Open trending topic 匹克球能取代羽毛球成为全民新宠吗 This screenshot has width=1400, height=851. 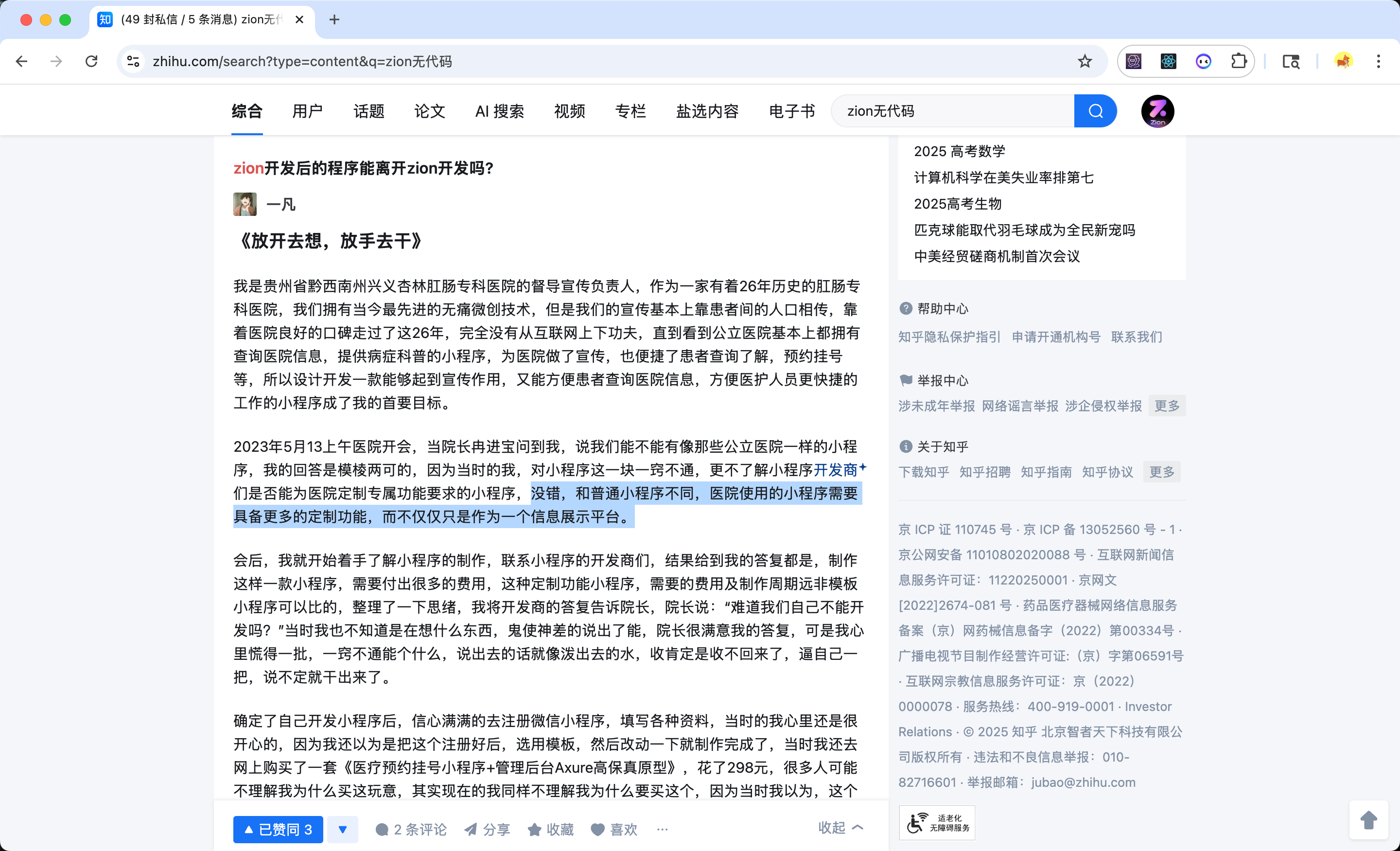(x=1024, y=230)
